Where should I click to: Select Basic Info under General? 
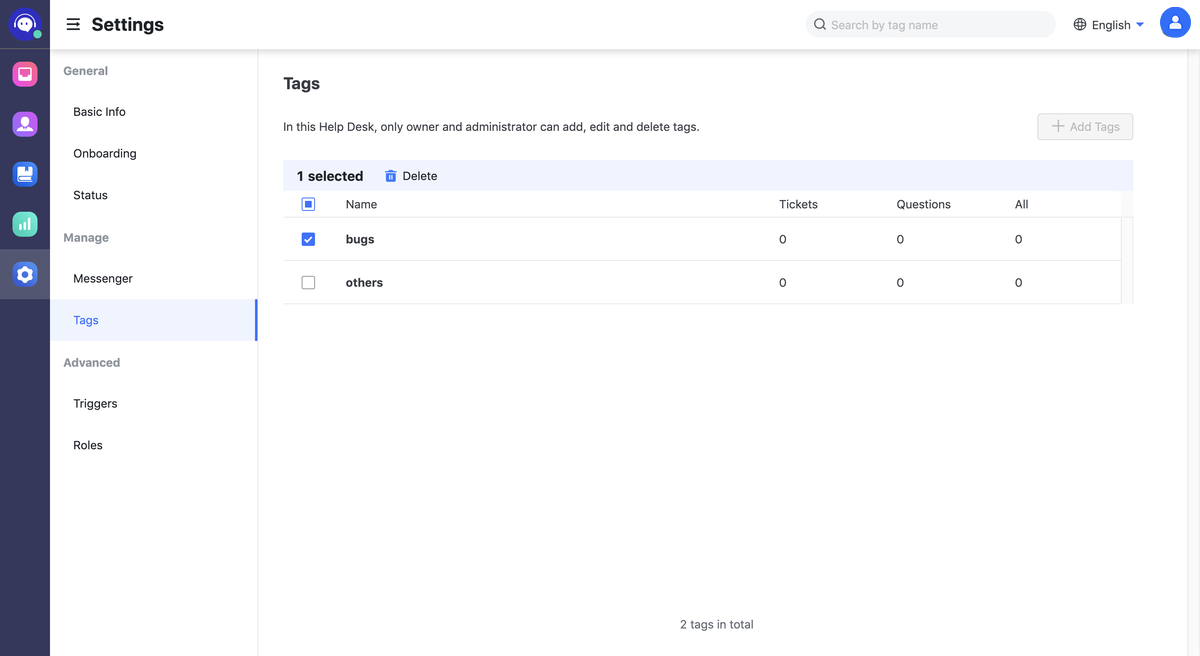coord(98,111)
